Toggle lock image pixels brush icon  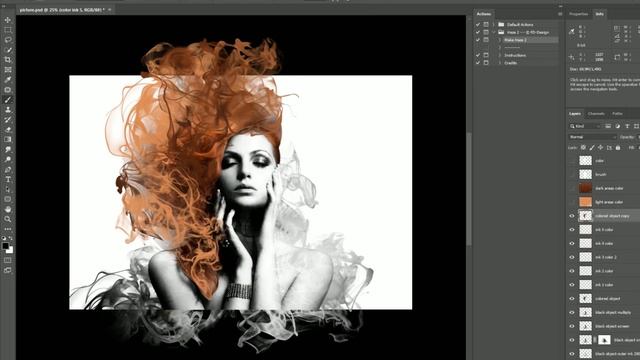pyautogui.click(x=592, y=148)
